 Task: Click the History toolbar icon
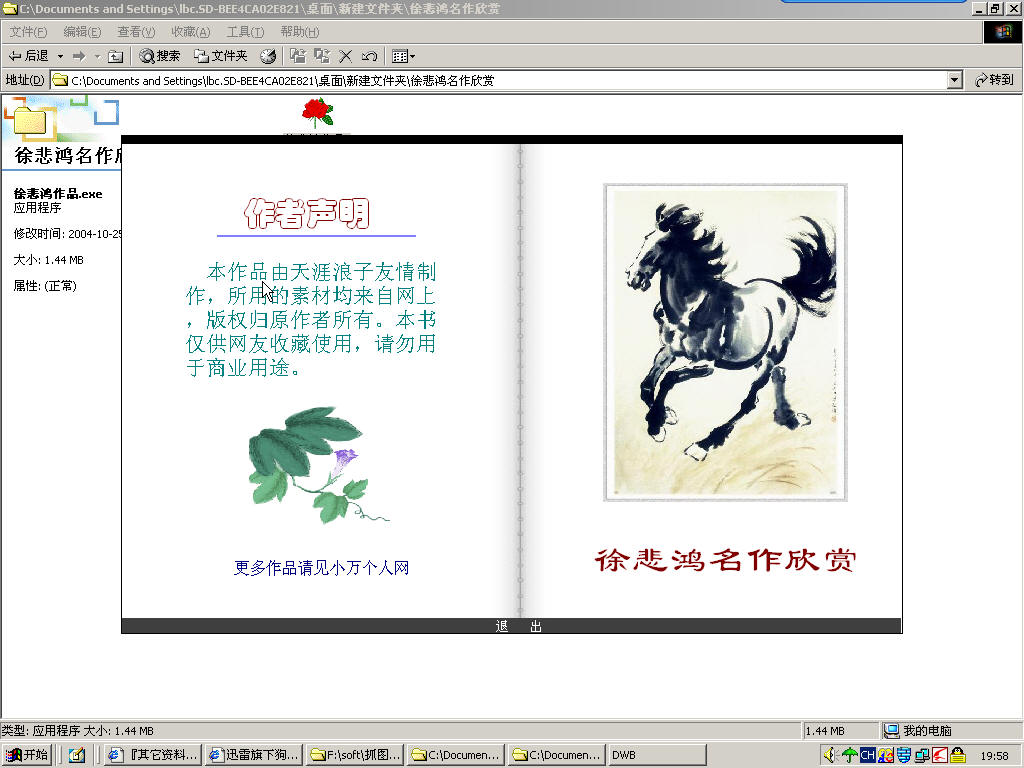point(268,56)
